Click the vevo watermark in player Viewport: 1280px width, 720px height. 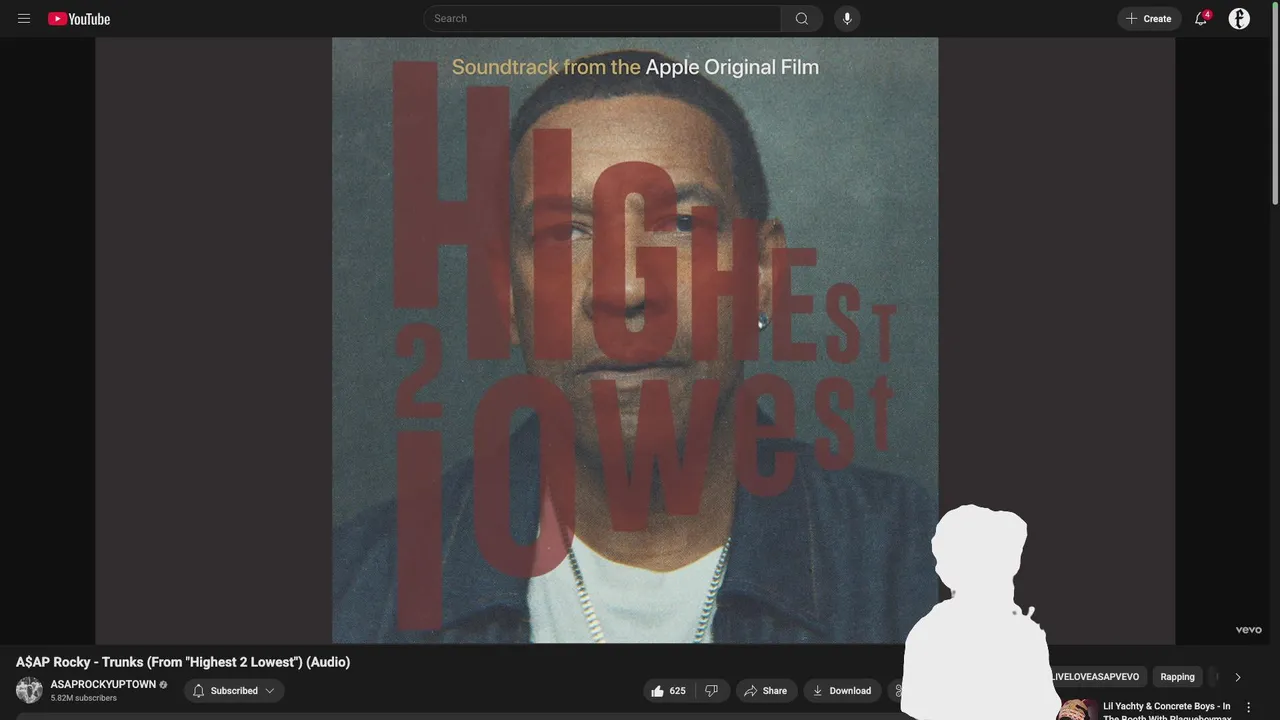click(1248, 630)
